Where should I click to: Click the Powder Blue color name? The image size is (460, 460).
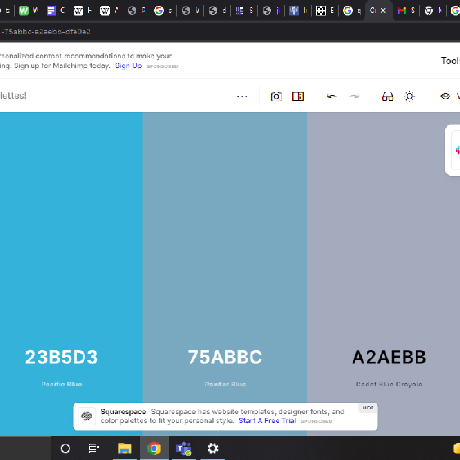[225, 384]
